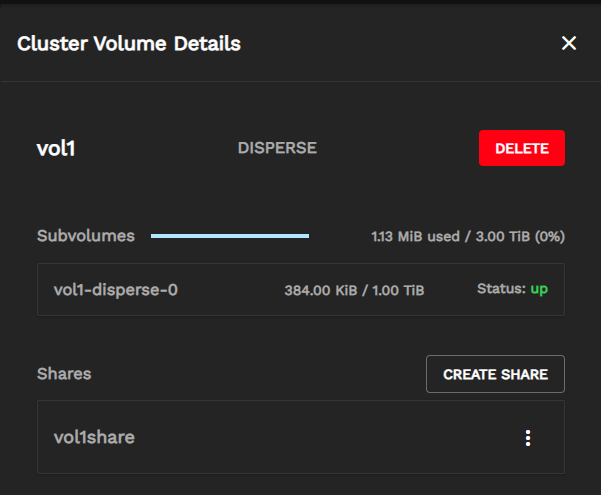Click the slash between 384.00 KiB and 1.00 TiB

pos(365,291)
